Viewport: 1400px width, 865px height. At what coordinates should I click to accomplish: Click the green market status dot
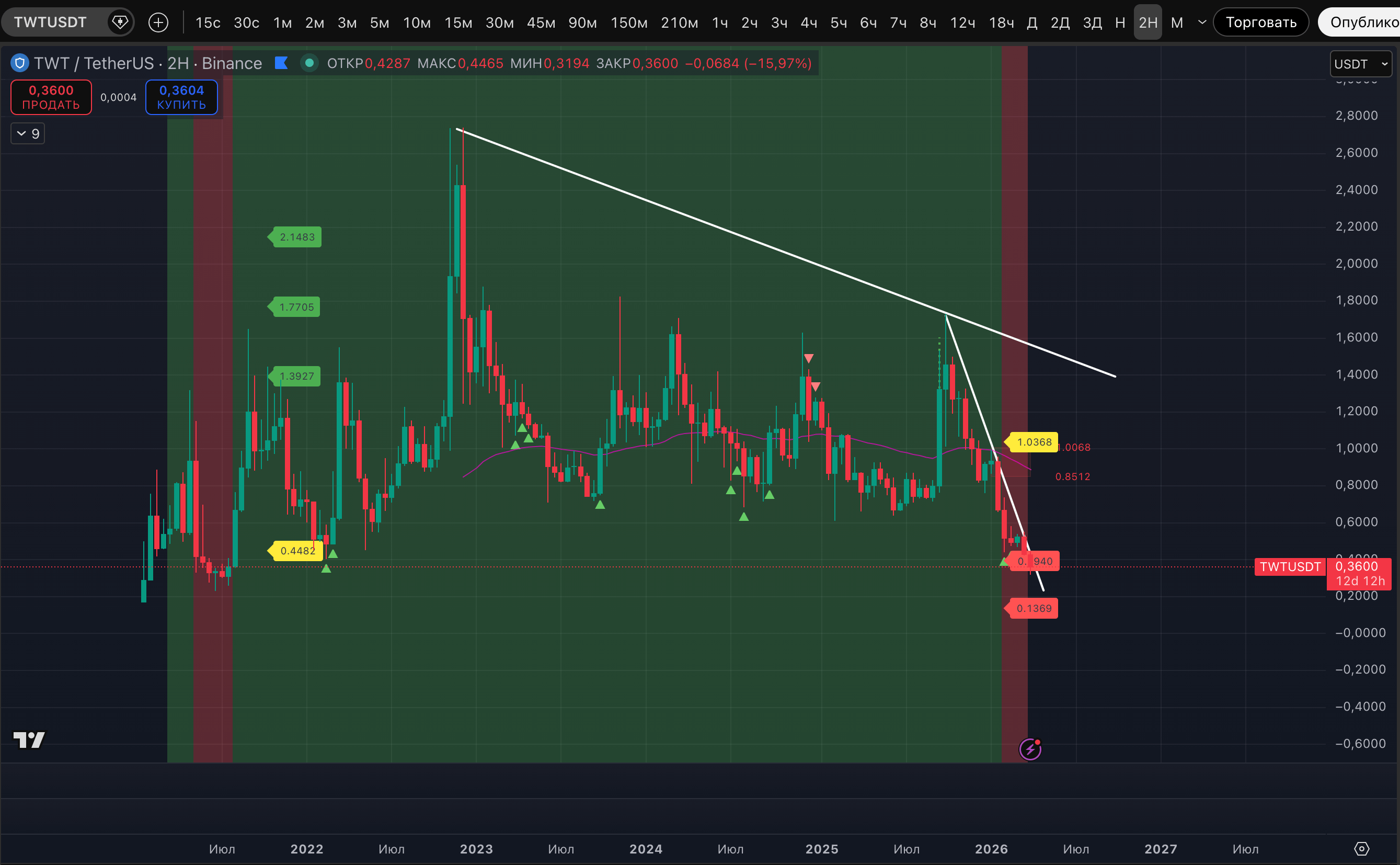[x=309, y=63]
